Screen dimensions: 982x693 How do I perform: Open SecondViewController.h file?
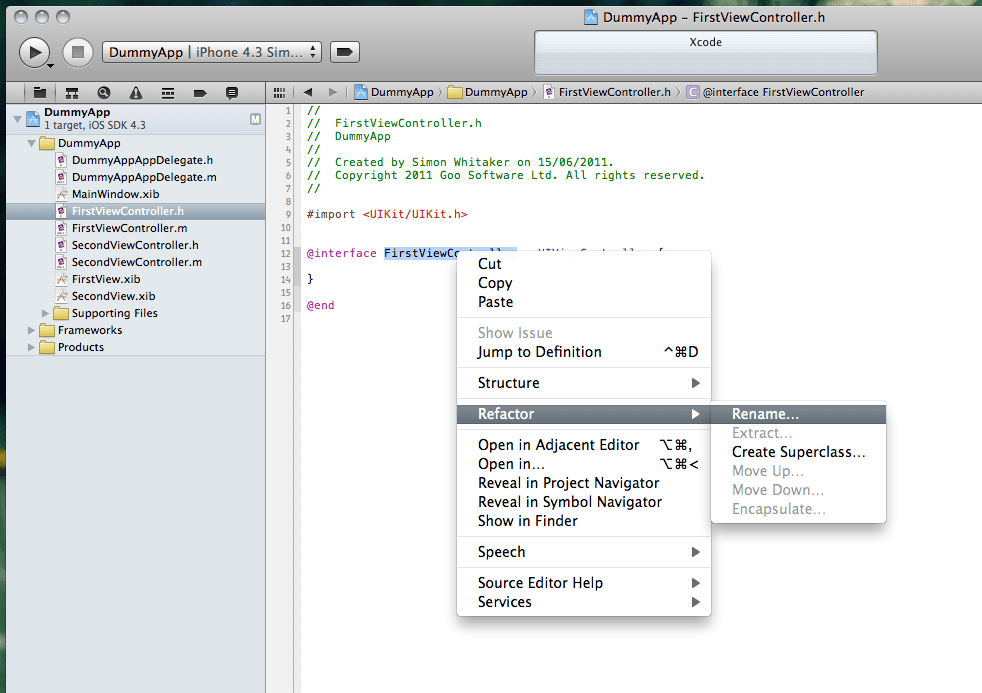point(135,245)
